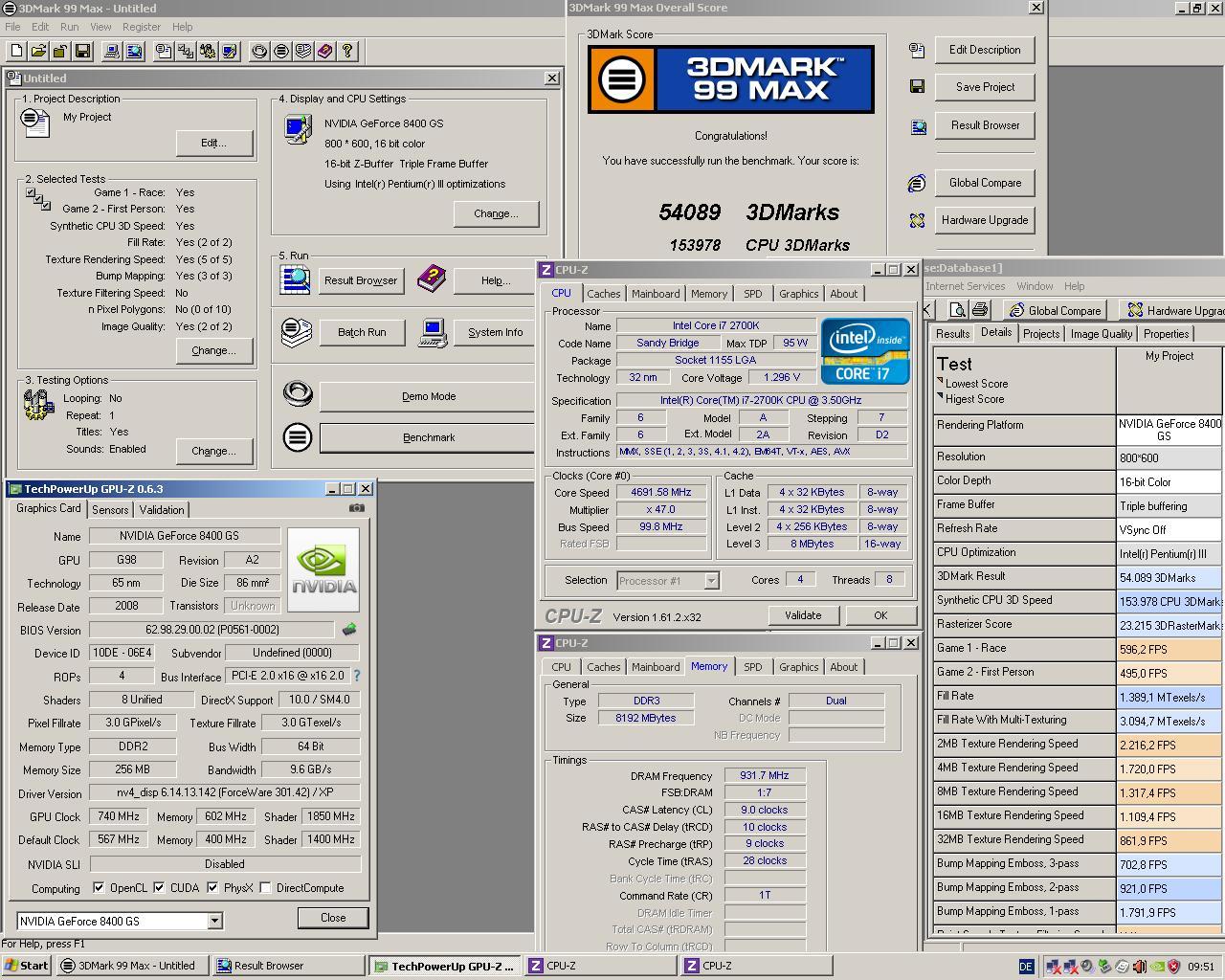Click the 54.089 3DMarks result cell
The image size is (1225, 980).
click(x=1169, y=577)
